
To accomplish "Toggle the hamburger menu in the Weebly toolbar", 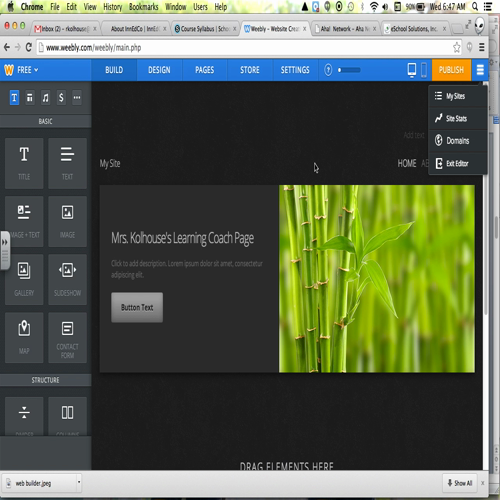I will [480, 70].
